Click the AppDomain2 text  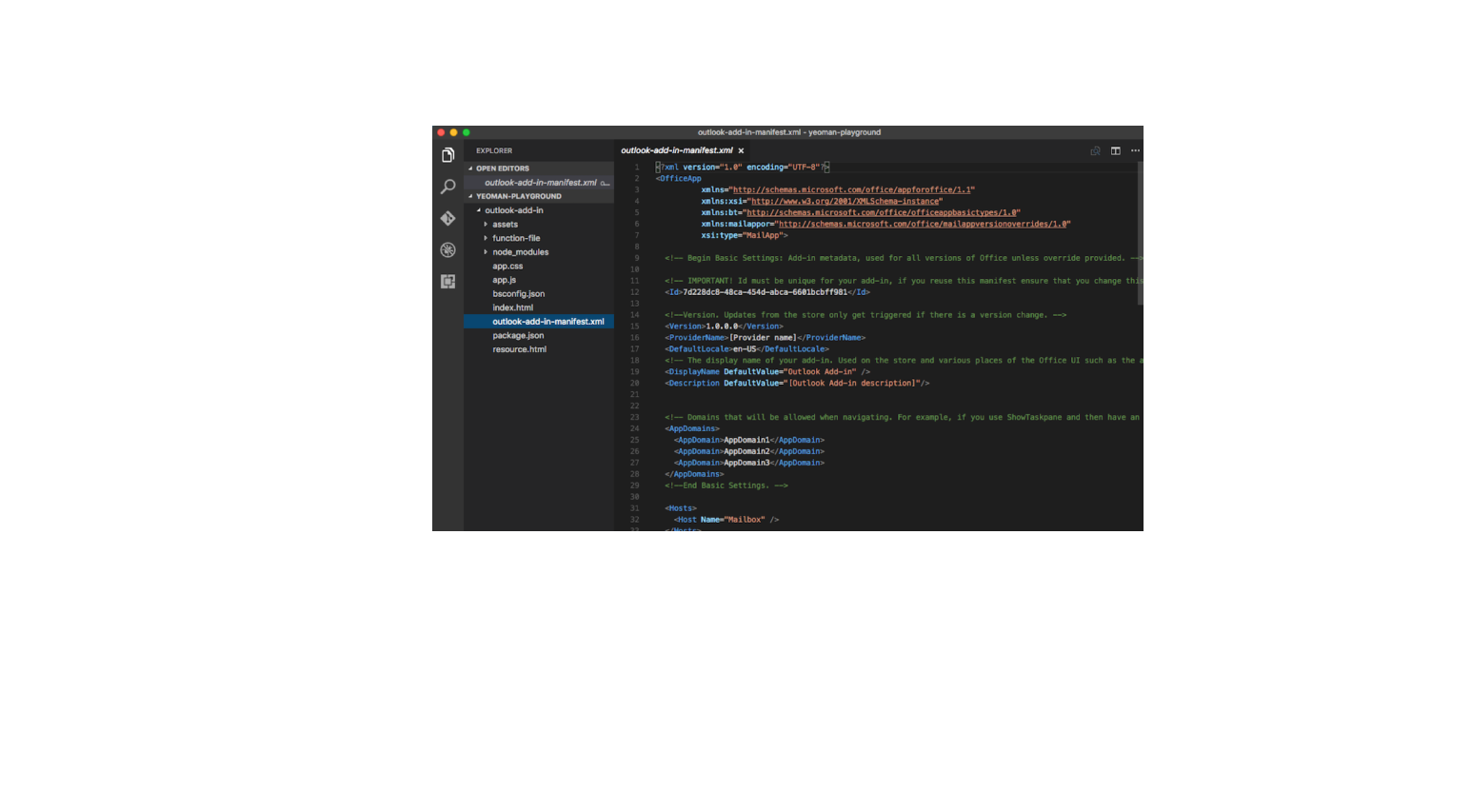point(746,451)
